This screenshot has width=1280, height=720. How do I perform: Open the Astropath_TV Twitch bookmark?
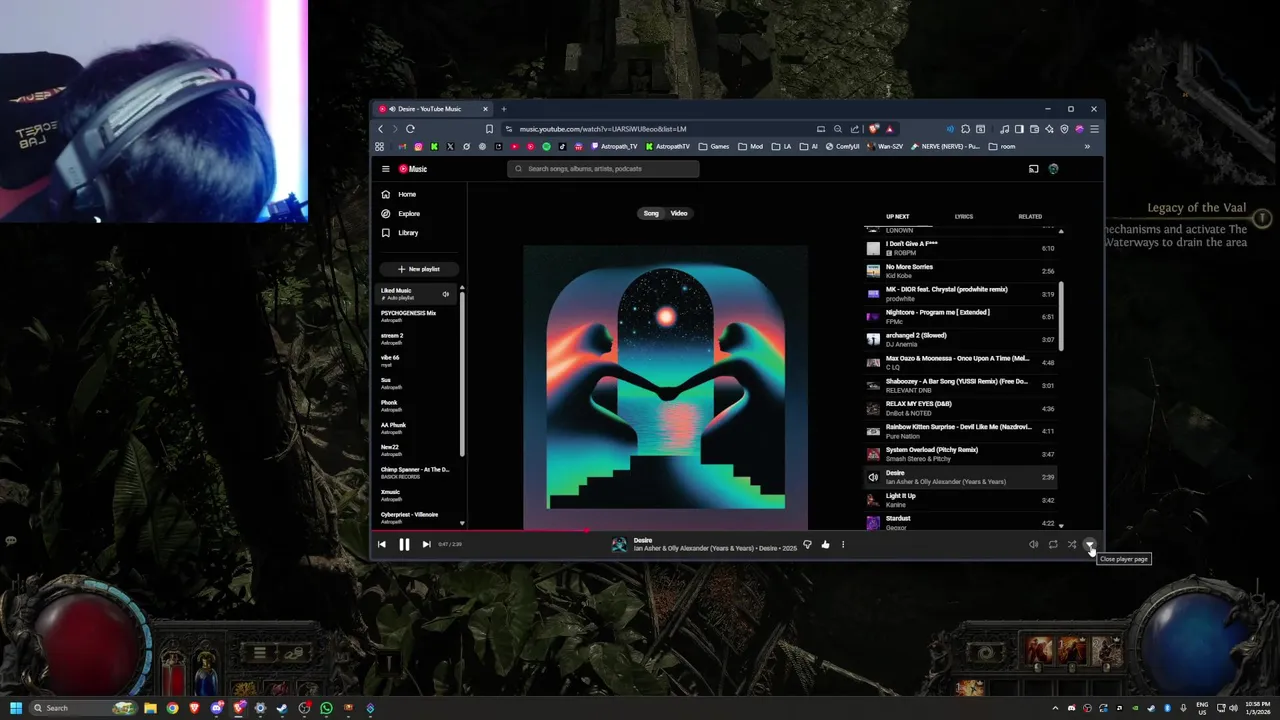615,147
